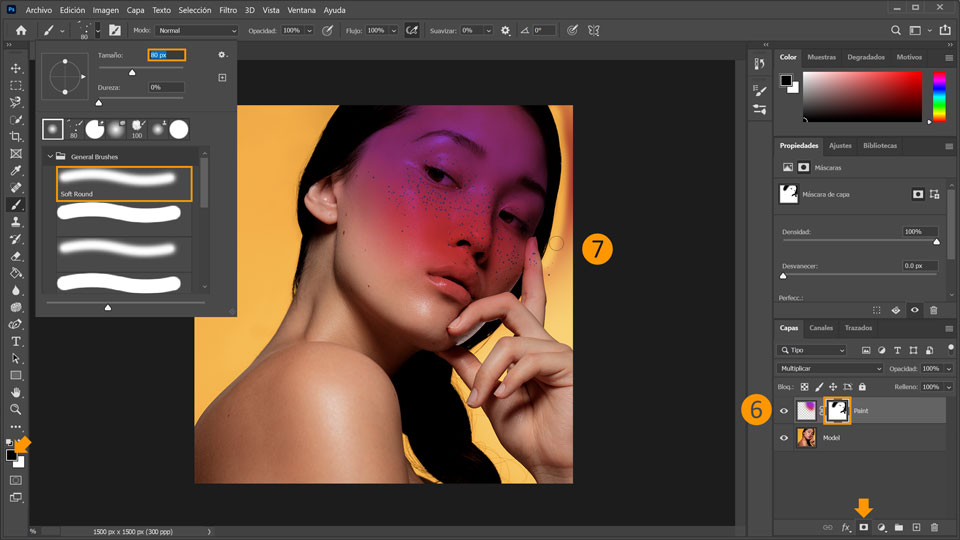Click the add layer mask icon
Screen dimensions: 960x540
864,527
